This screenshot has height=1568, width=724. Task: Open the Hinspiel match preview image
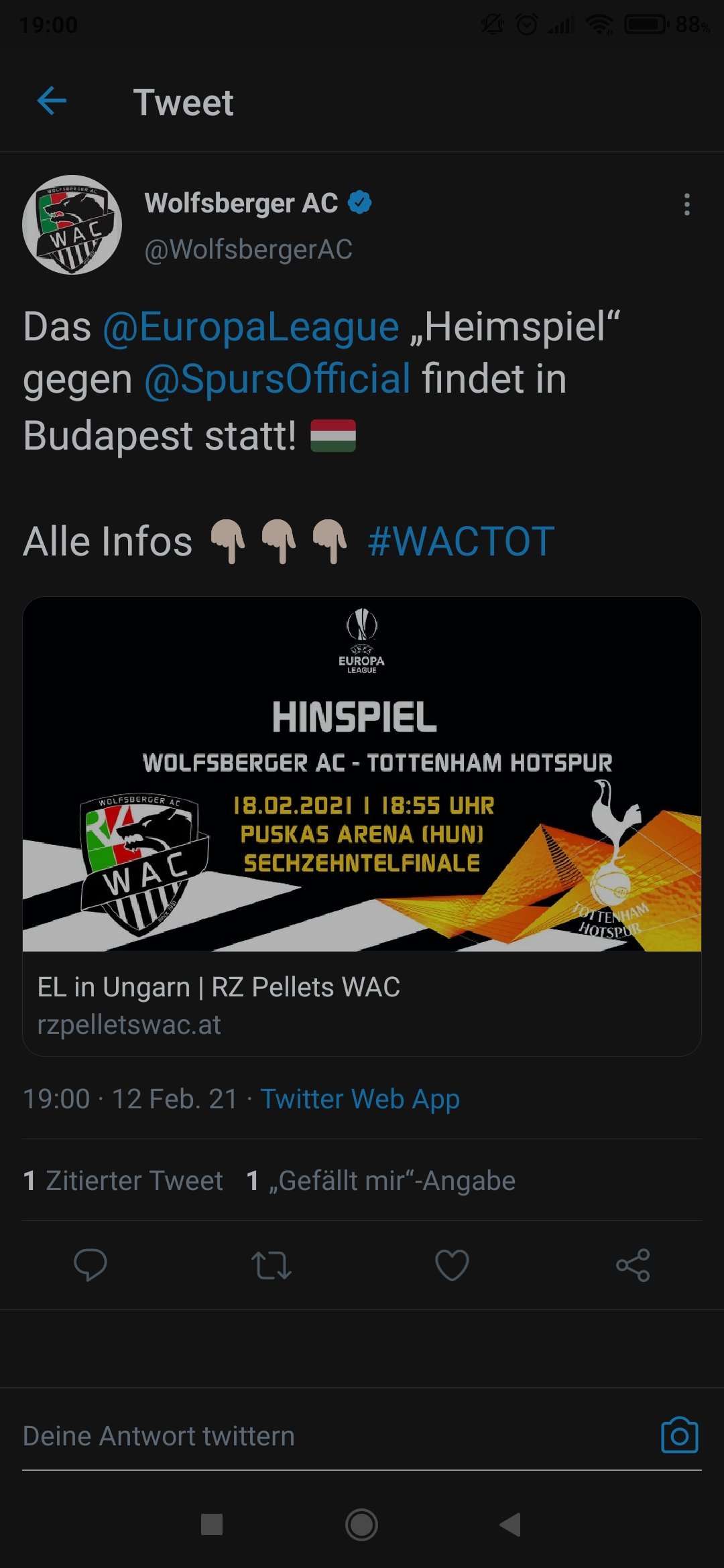[362, 775]
